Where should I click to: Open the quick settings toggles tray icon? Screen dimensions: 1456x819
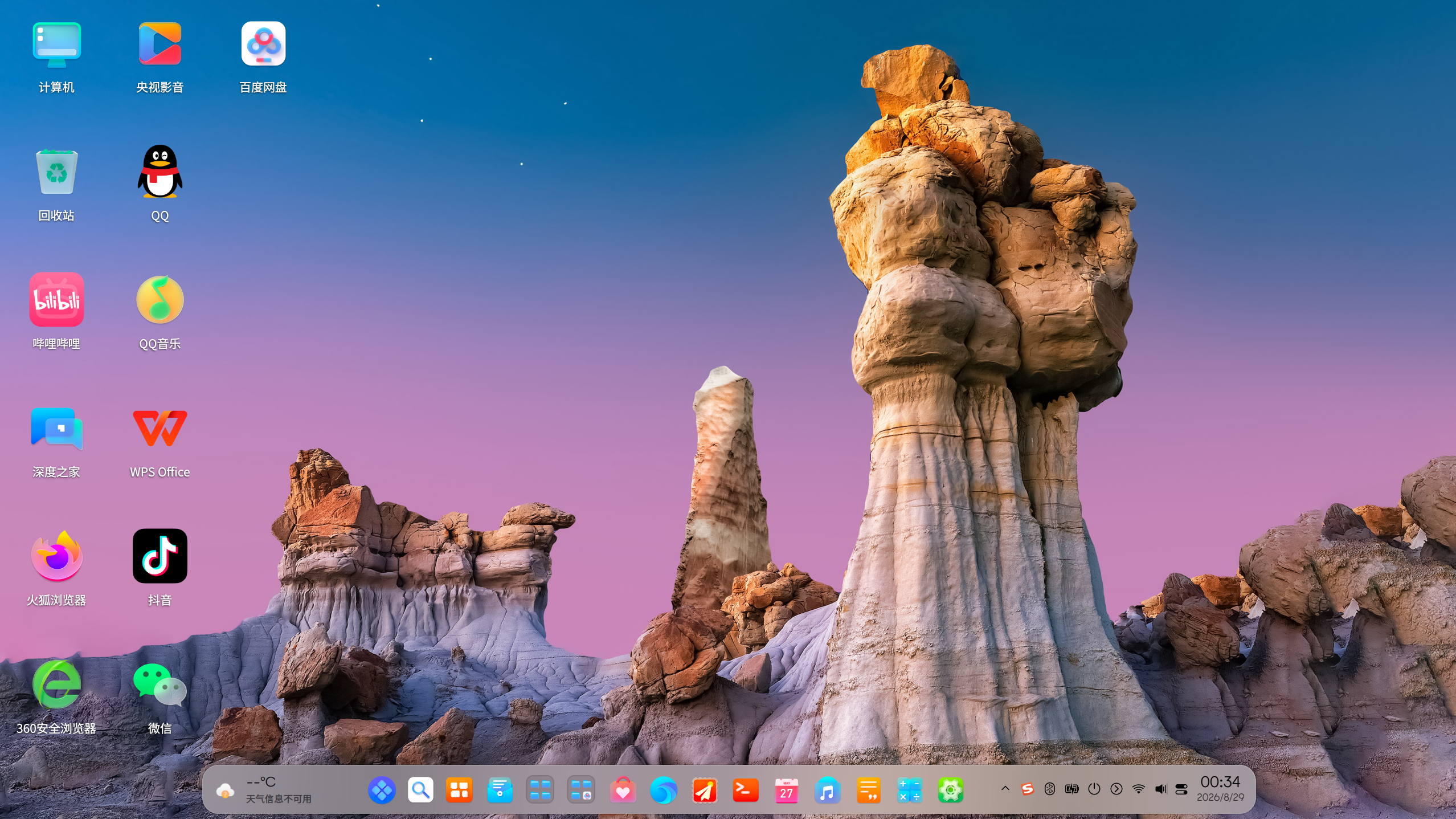click(x=1182, y=789)
